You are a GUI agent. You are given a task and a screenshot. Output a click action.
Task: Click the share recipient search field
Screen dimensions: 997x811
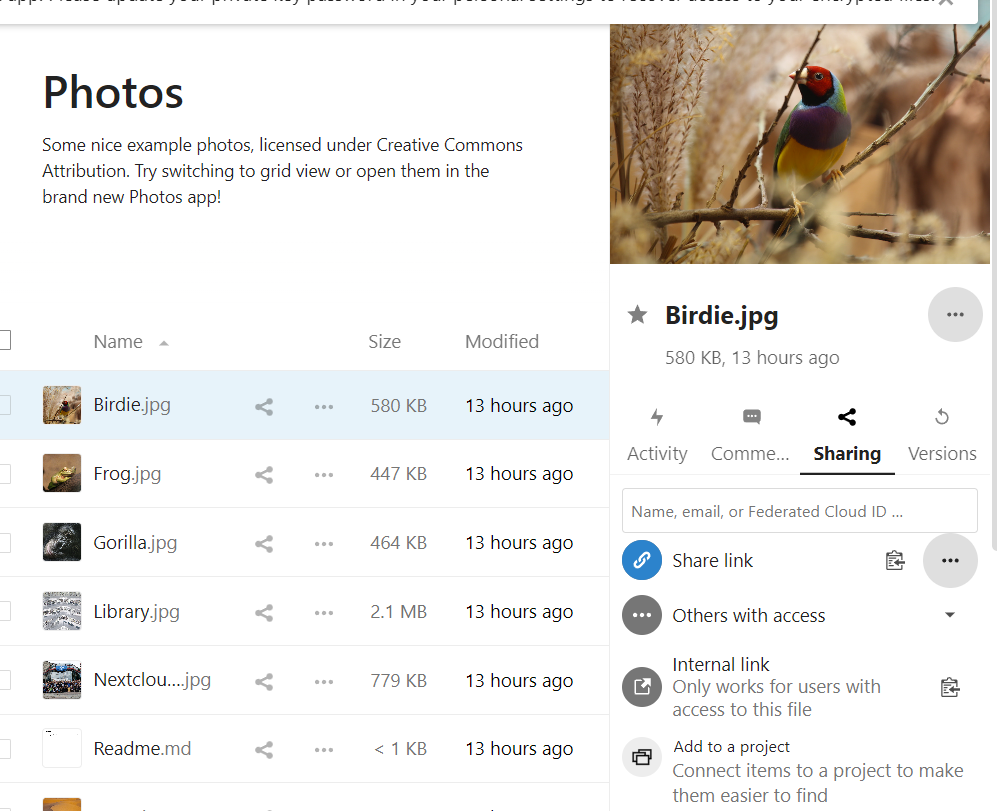click(x=799, y=511)
